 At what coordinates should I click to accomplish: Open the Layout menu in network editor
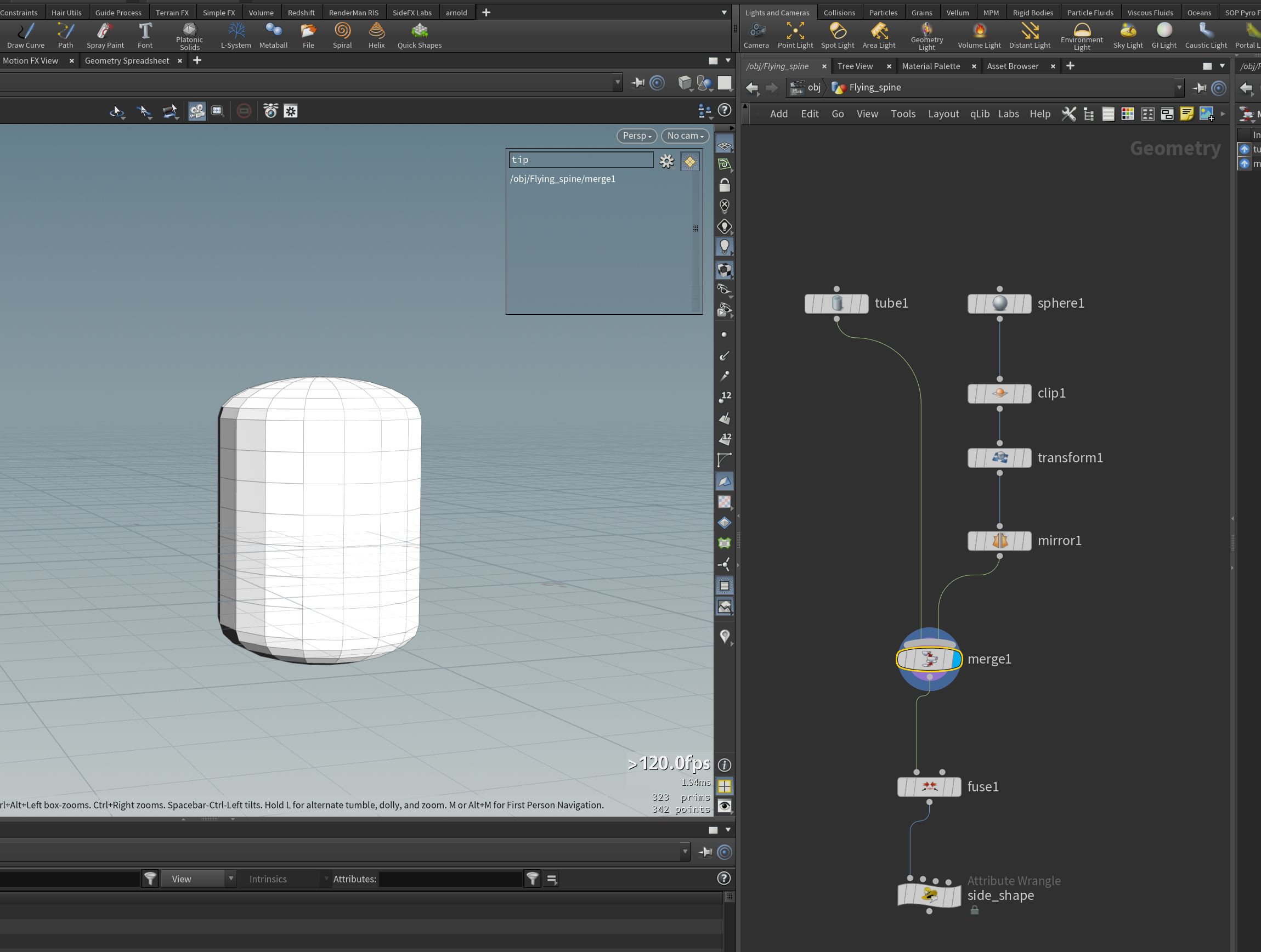[x=943, y=114]
